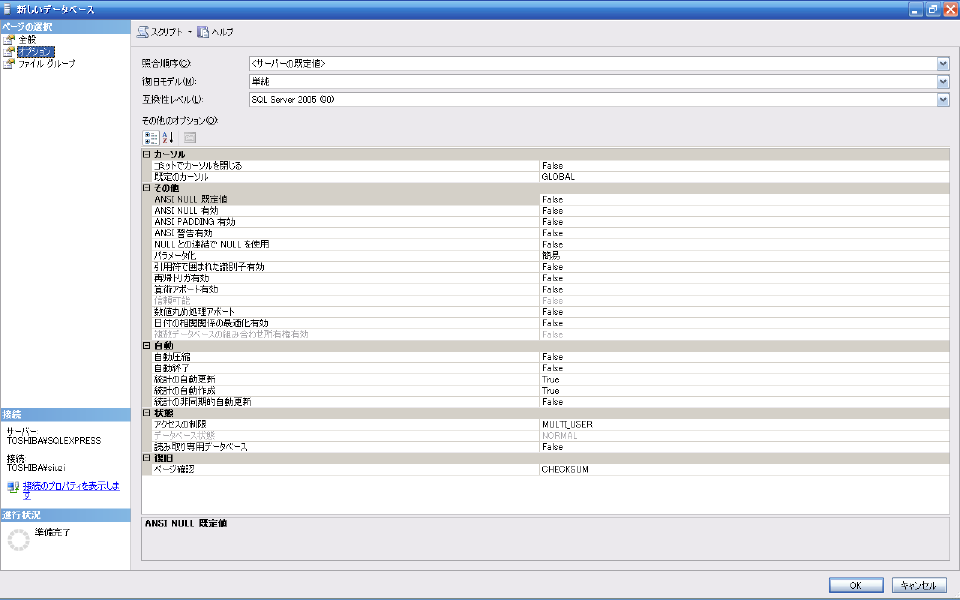Collapse the 復旧 category
Screen dimensions: 960x600
point(146,457)
